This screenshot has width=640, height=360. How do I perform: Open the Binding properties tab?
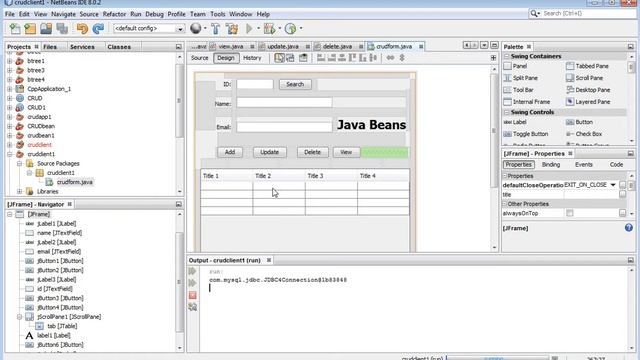click(x=551, y=164)
